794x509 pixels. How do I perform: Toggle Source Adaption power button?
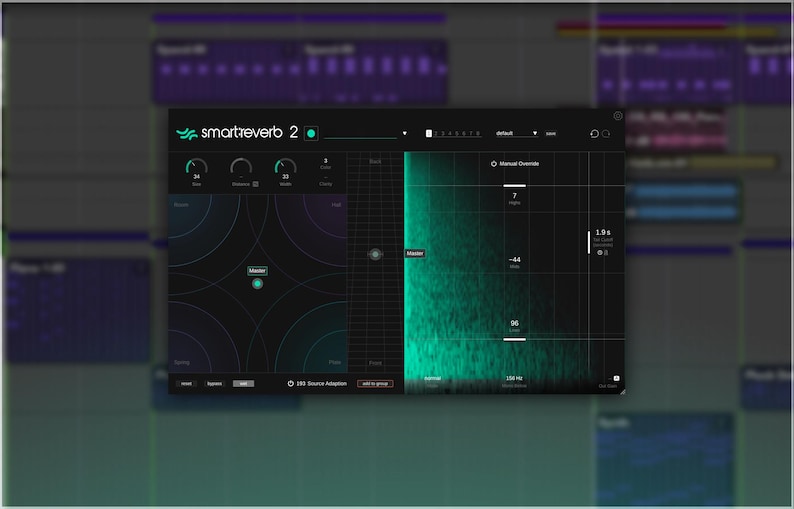pos(291,383)
